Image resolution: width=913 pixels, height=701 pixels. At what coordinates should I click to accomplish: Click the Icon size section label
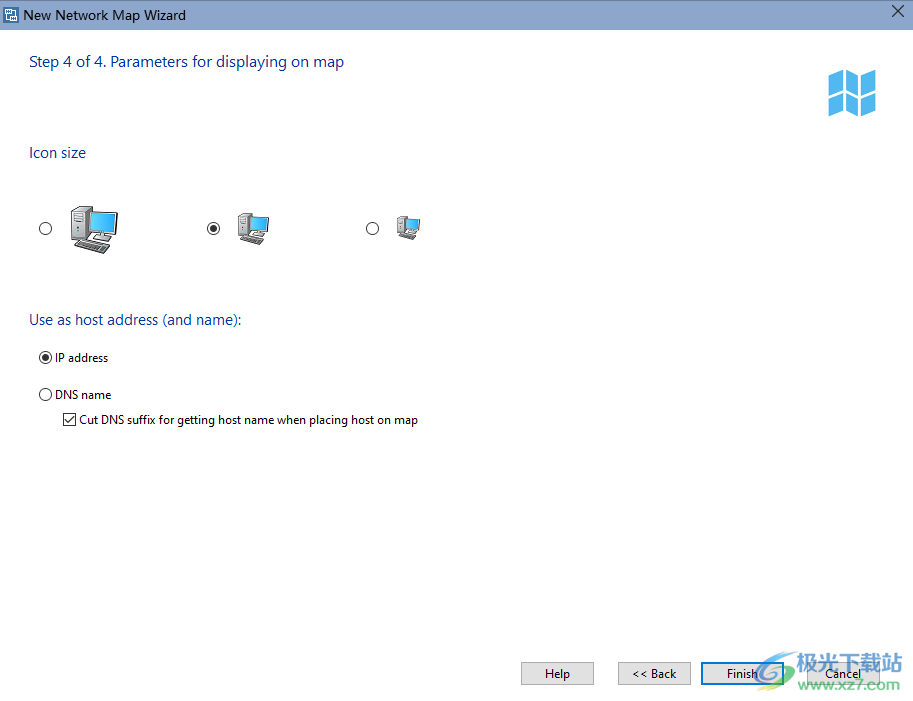click(x=57, y=153)
